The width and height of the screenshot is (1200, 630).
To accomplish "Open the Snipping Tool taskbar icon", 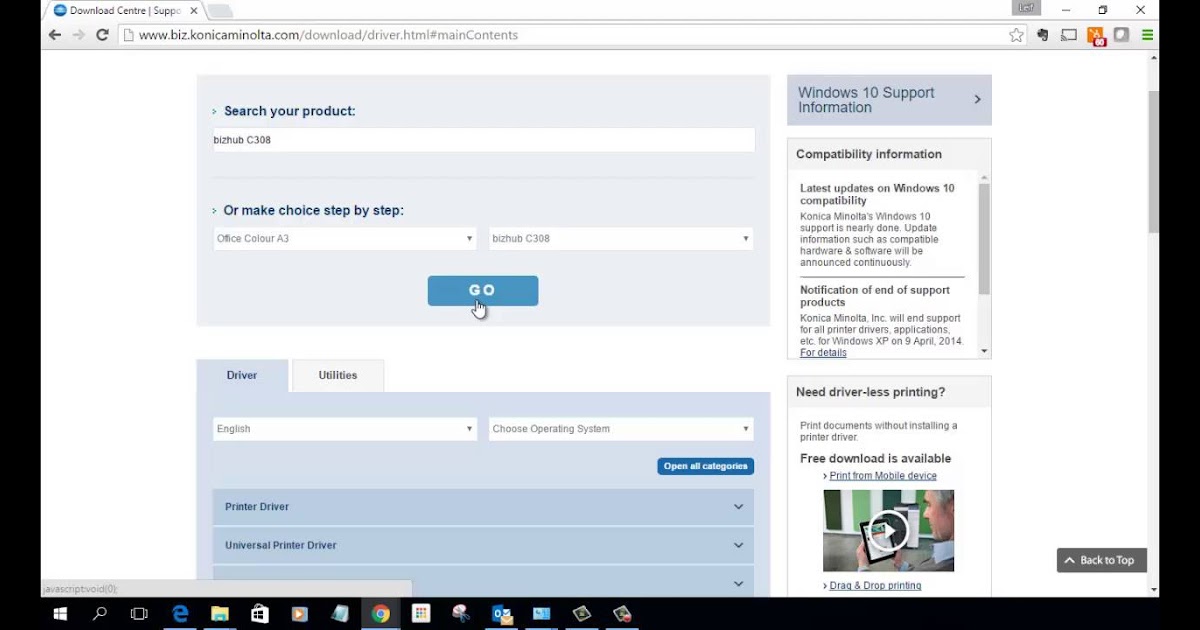I will tap(461, 614).
